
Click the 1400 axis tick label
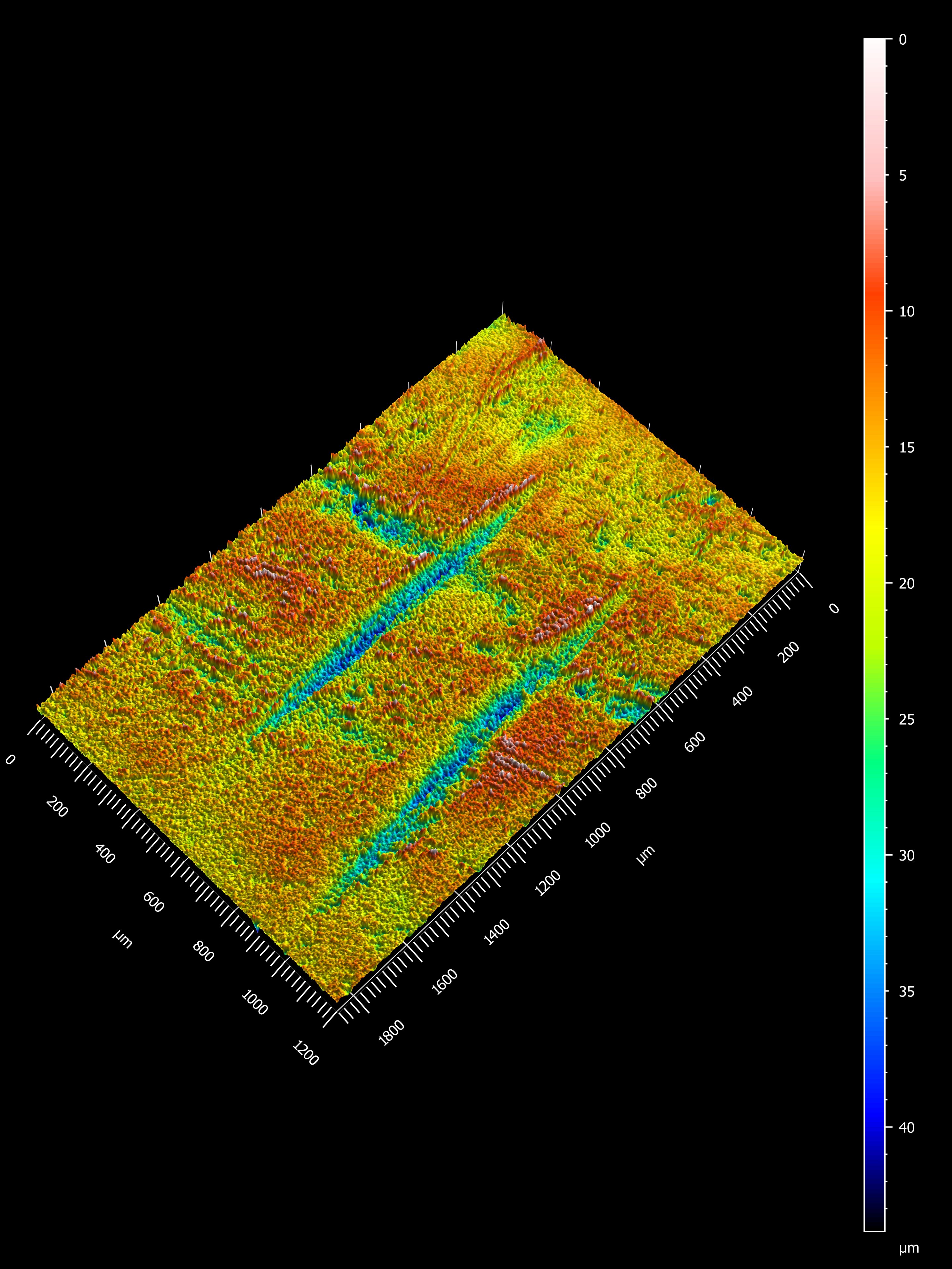pyautogui.click(x=496, y=932)
